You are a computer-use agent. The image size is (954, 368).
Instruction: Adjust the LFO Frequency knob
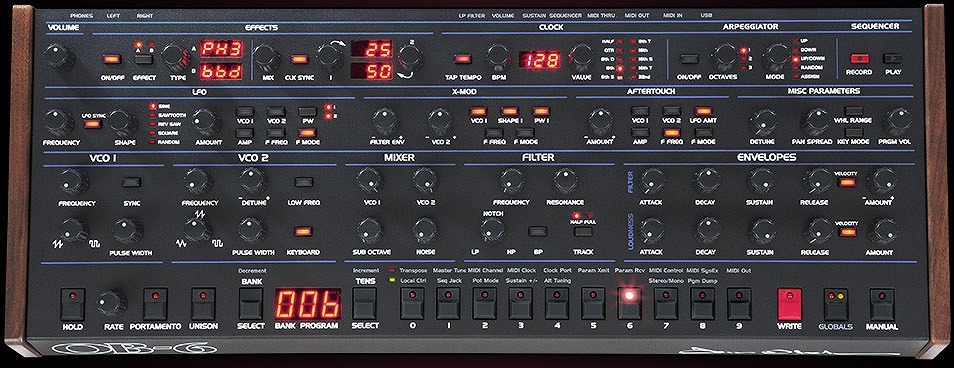58,122
